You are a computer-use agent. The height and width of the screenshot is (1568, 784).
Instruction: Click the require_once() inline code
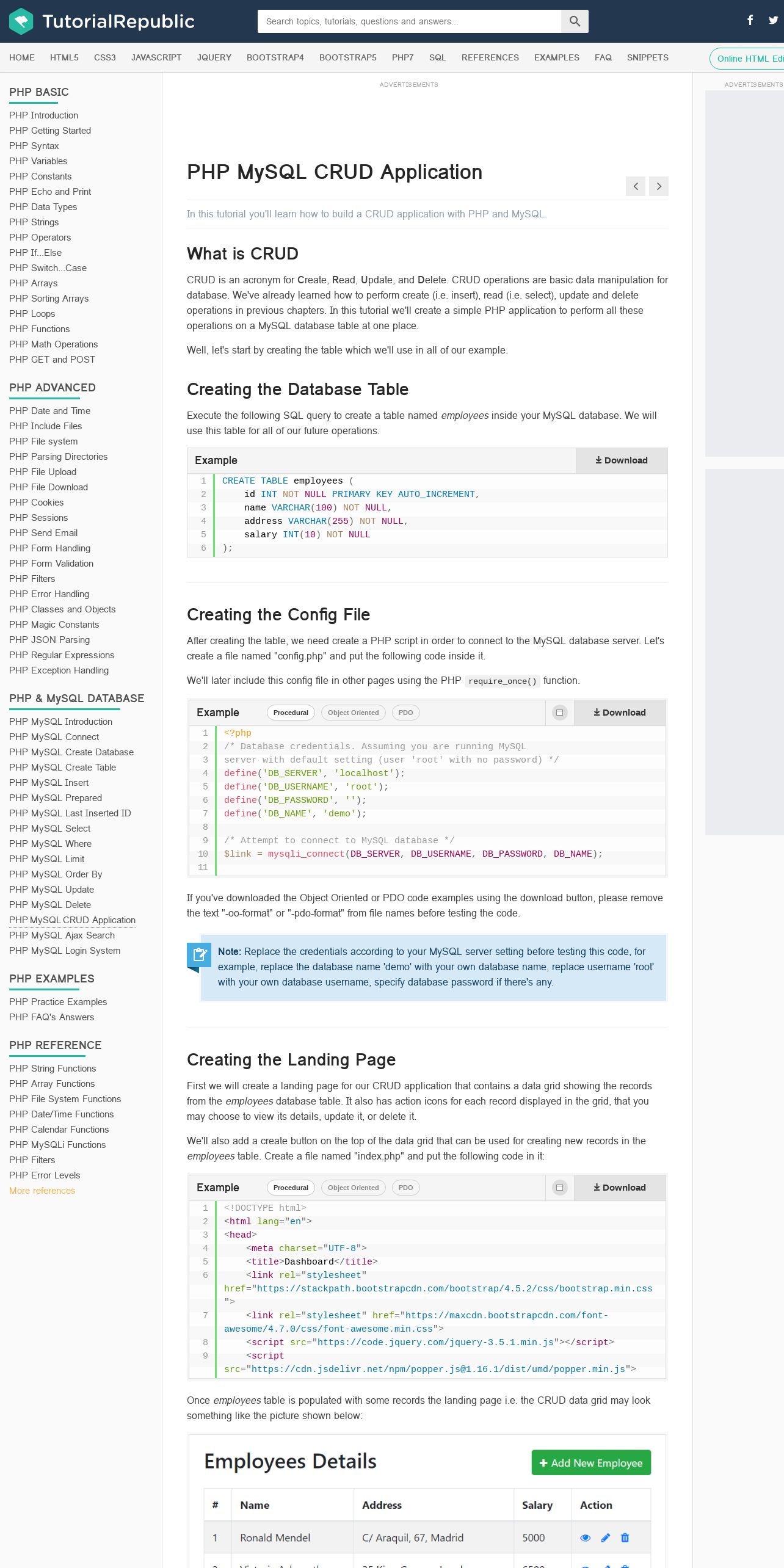pos(503,681)
